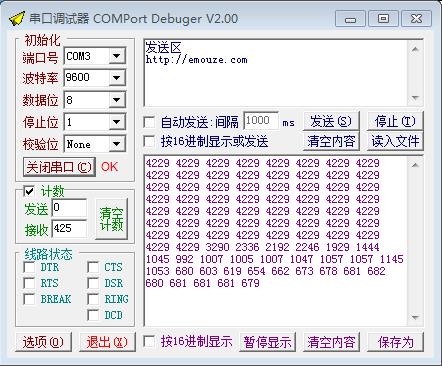Viewport: 442px width, 366px height.
Task: Click the 接收 count field showing 425
Action: [x=69, y=229]
